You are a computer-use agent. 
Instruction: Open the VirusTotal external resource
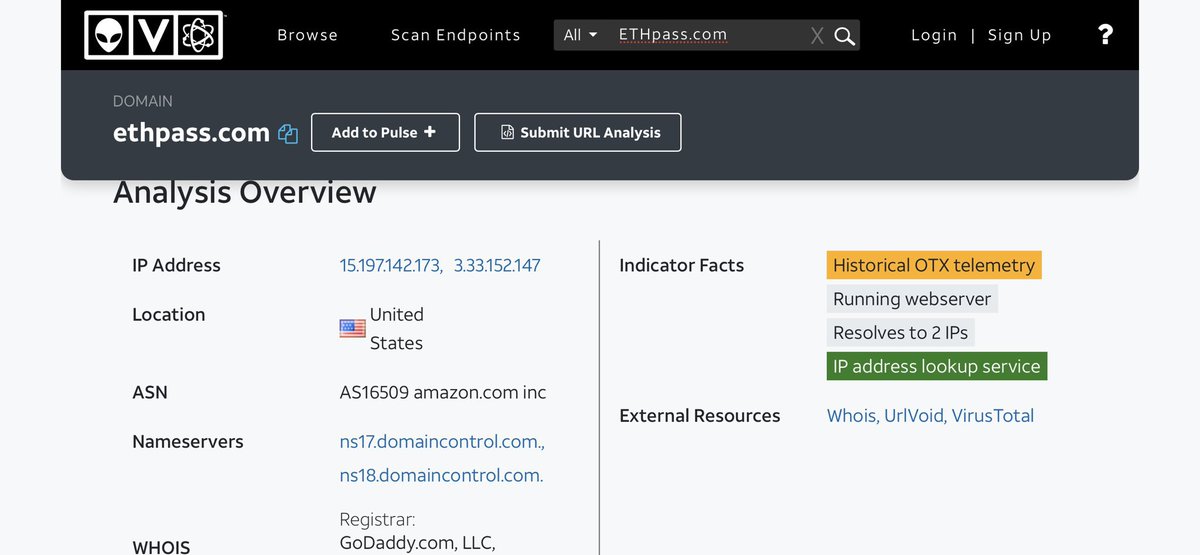click(x=992, y=415)
